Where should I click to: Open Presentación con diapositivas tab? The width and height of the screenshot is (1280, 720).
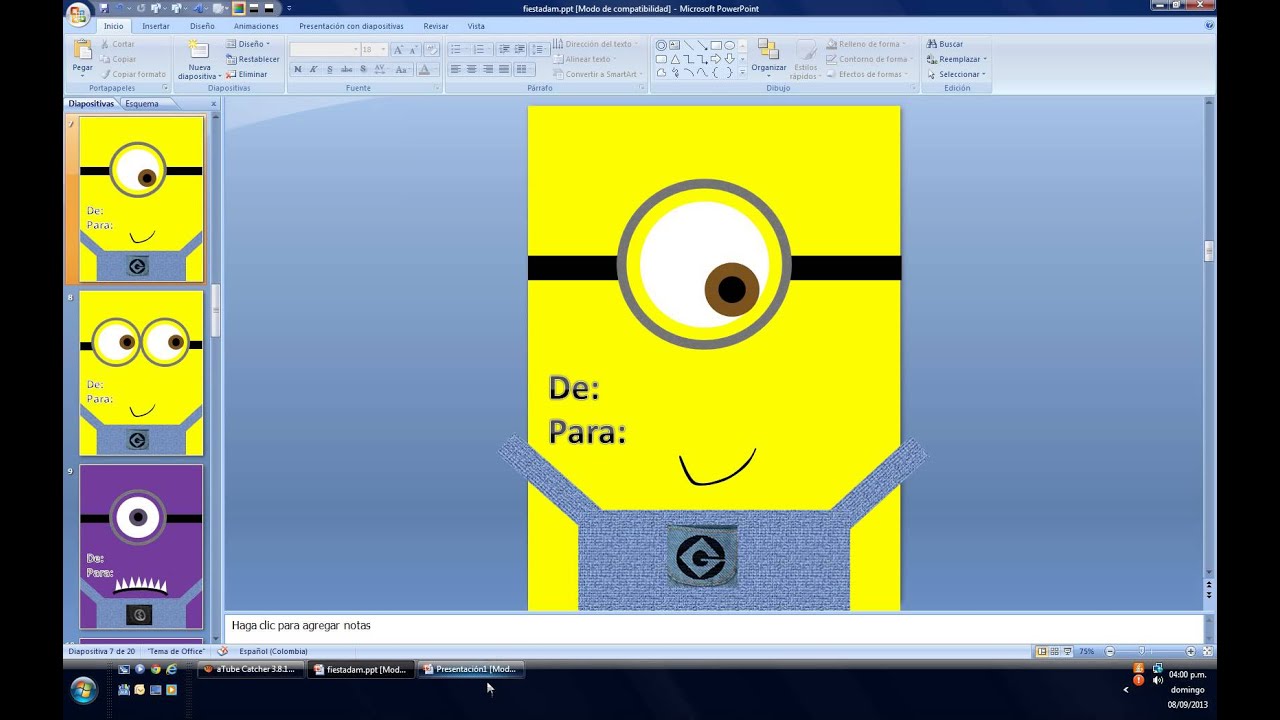click(351, 26)
